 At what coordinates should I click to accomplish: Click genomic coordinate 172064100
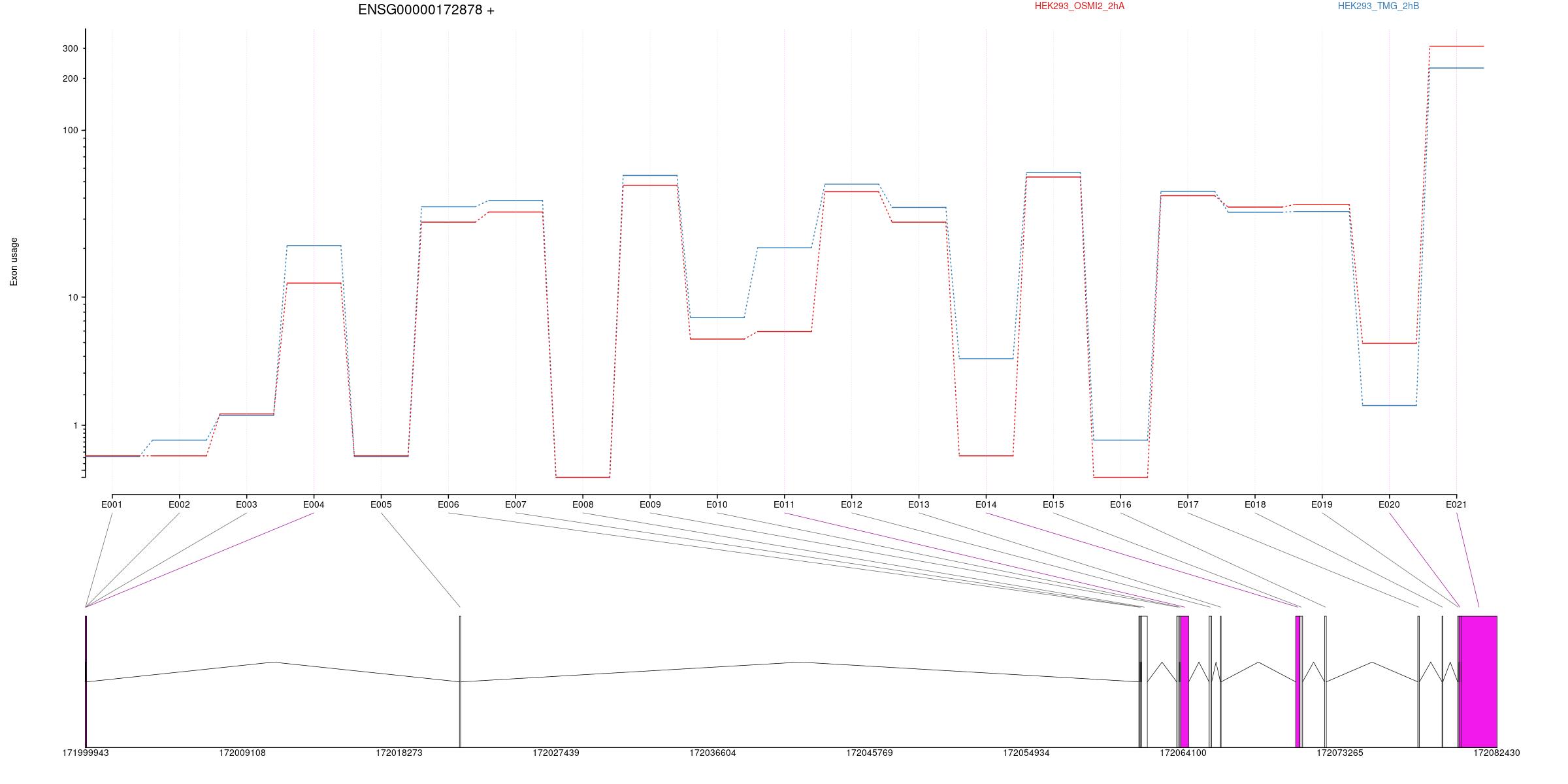point(1183,753)
